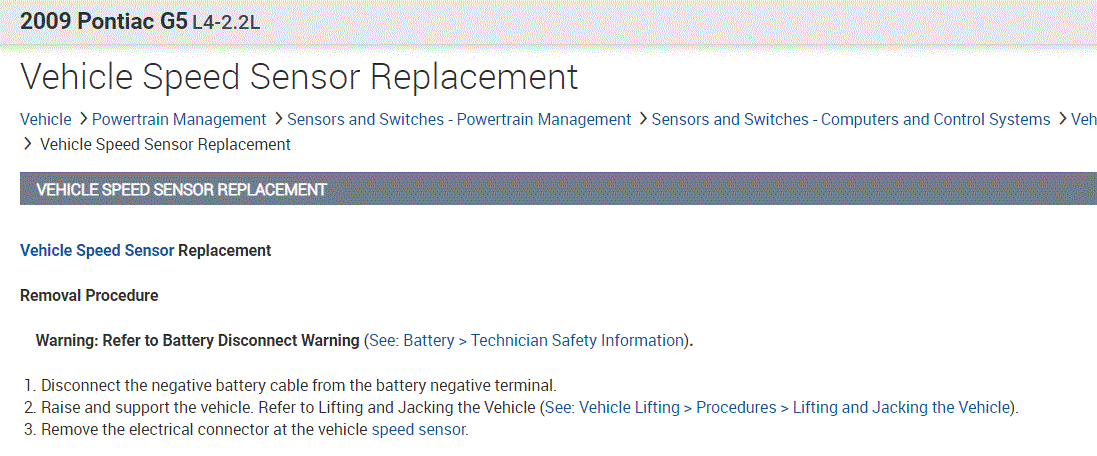This screenshot has width=1097, height=456.
Task: Click the chevron starting the second breadcrumb line
Action: (27, 144)
